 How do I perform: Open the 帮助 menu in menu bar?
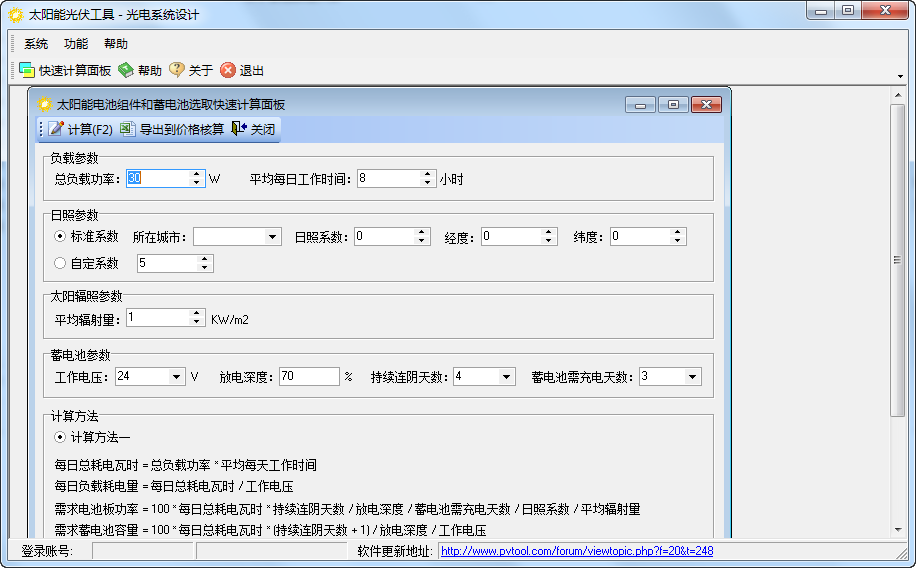click(116, 44)
